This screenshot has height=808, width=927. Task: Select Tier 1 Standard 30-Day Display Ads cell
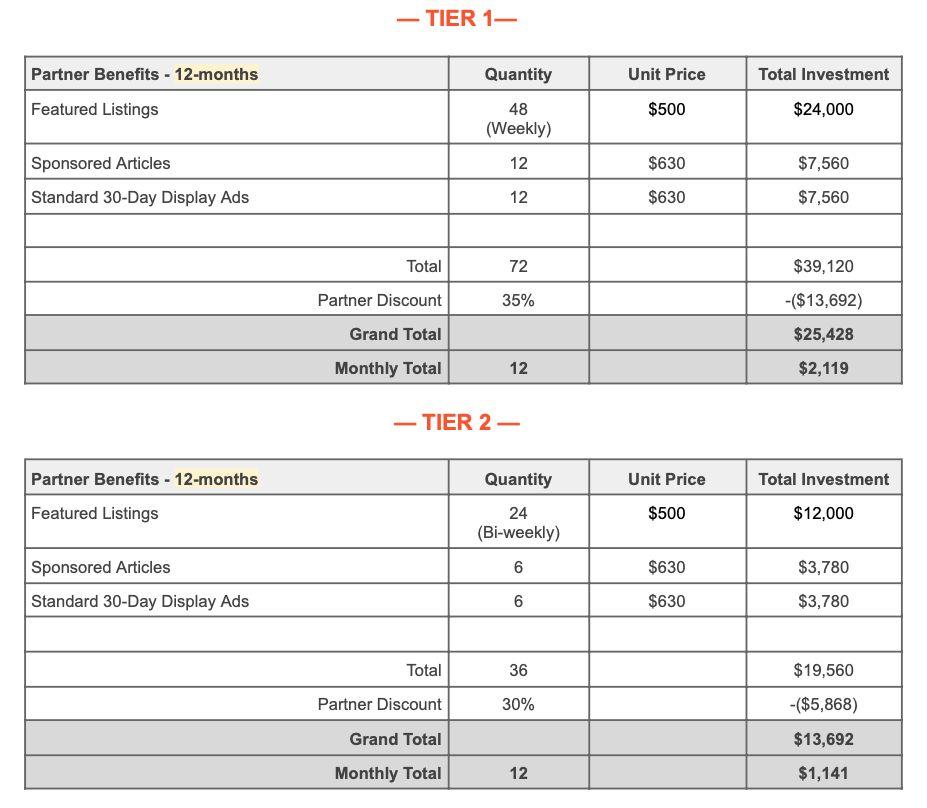click(x=236, y=197)
